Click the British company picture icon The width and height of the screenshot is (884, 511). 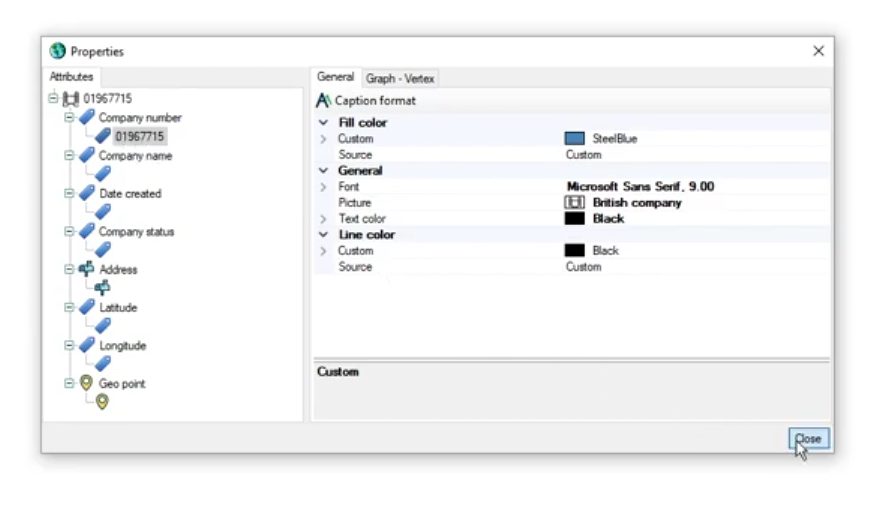tap(574, 203)
